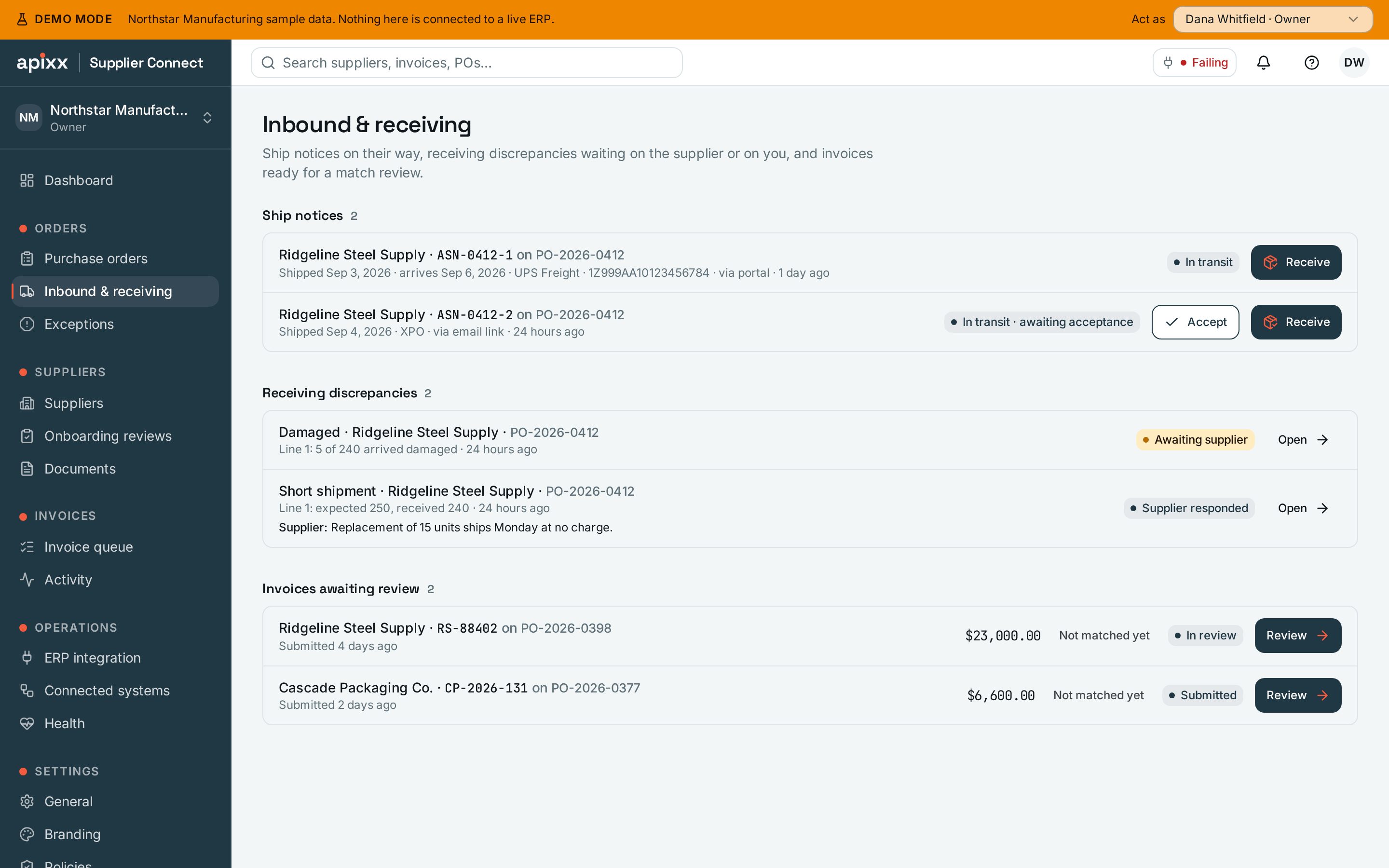
Task: Click PO-2026-0412 on ASN-0412-1 row
Action: tap(580, 255)
